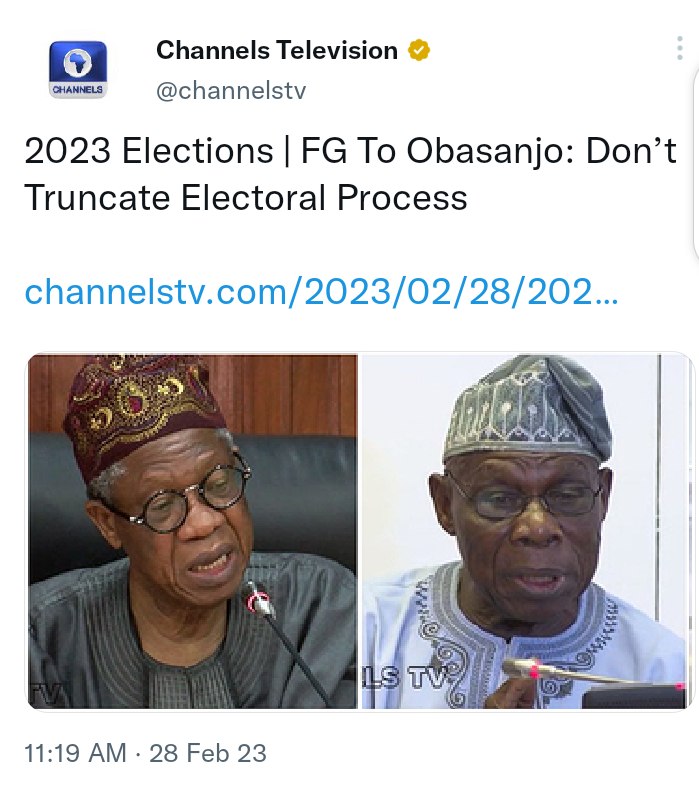This screenshot has height=787, width=699.
Task: Click the 11:19 AM timestamp
Action: [75, 753]
